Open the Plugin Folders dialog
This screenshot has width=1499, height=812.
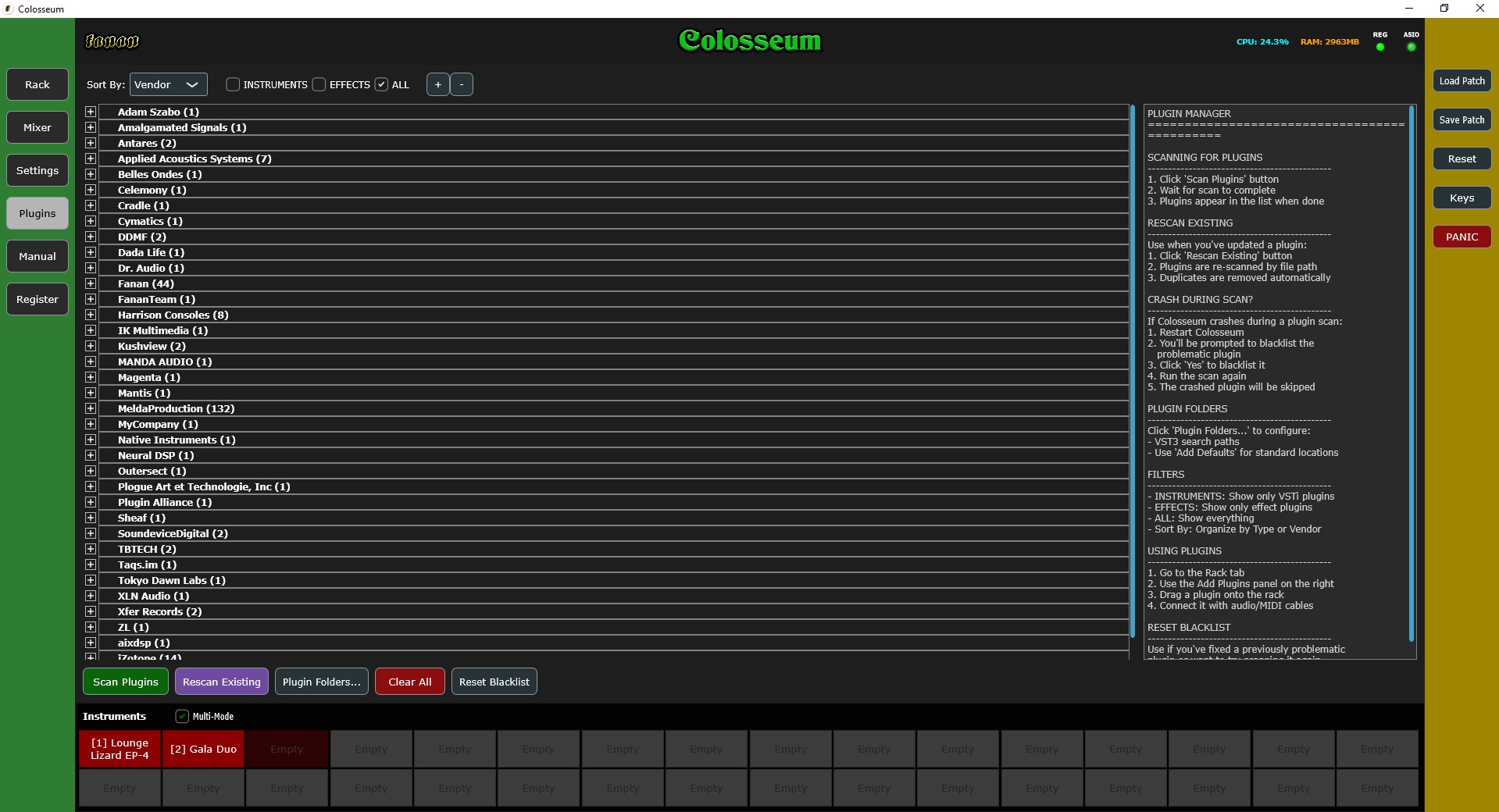pyautogui.click(x=322, y=682)
